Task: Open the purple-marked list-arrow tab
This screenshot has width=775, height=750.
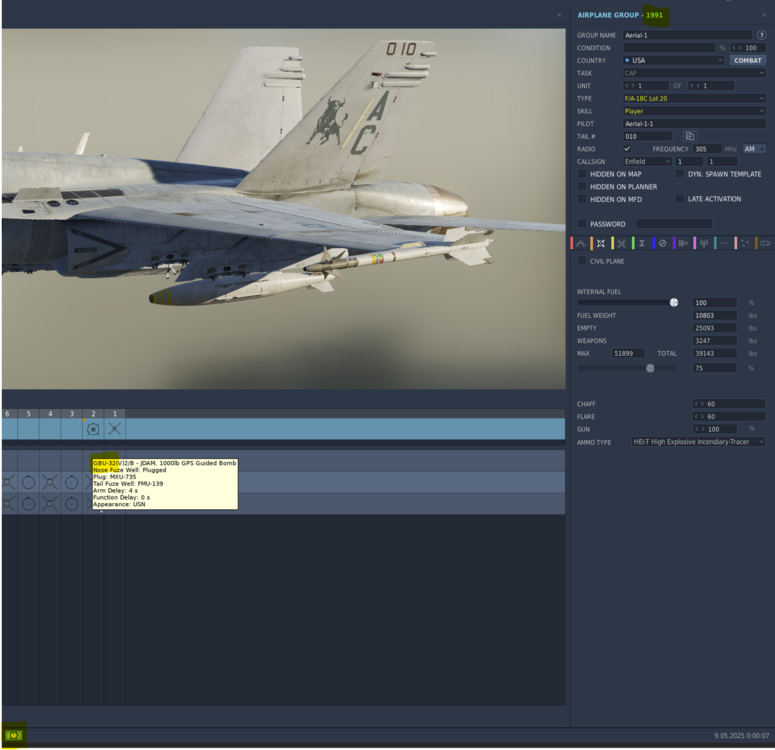Action: tap(683, 243)
